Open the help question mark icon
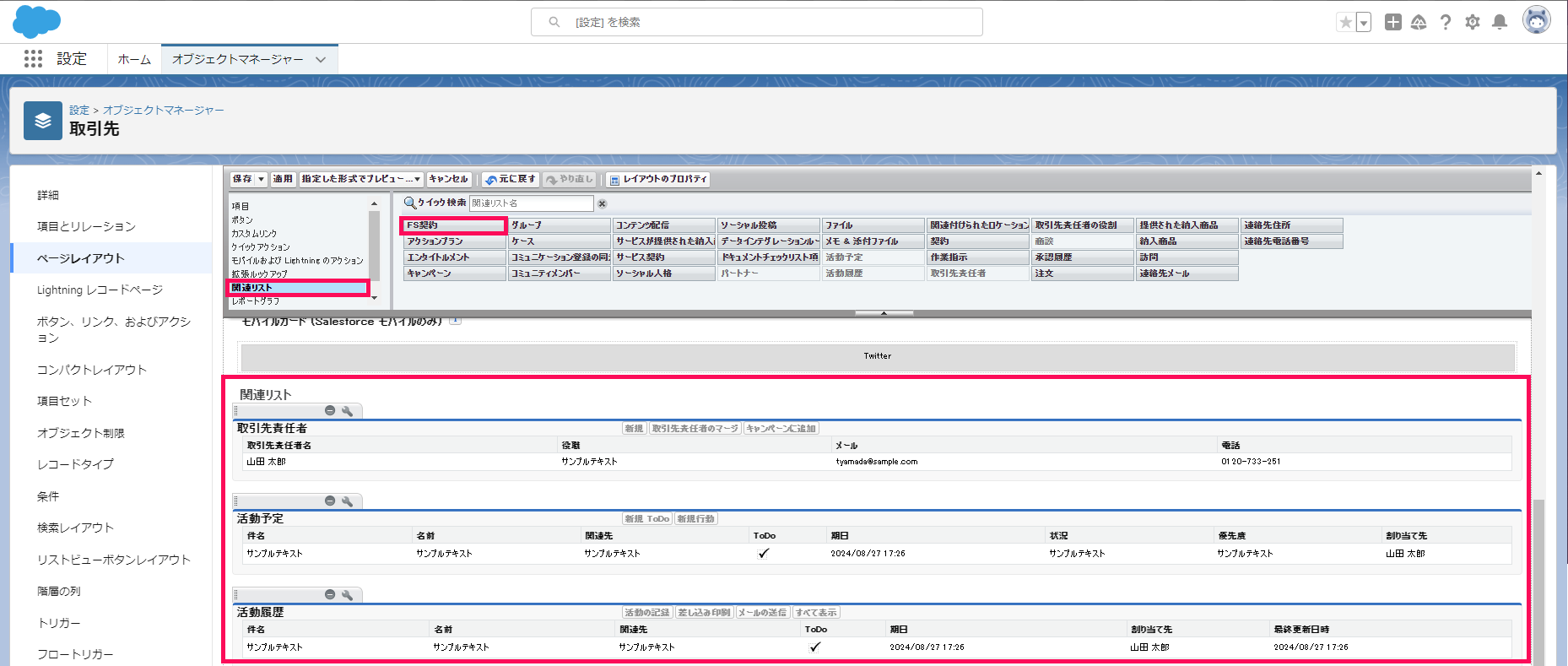This screenshot has width=1568, height=666. (1446, 22)
